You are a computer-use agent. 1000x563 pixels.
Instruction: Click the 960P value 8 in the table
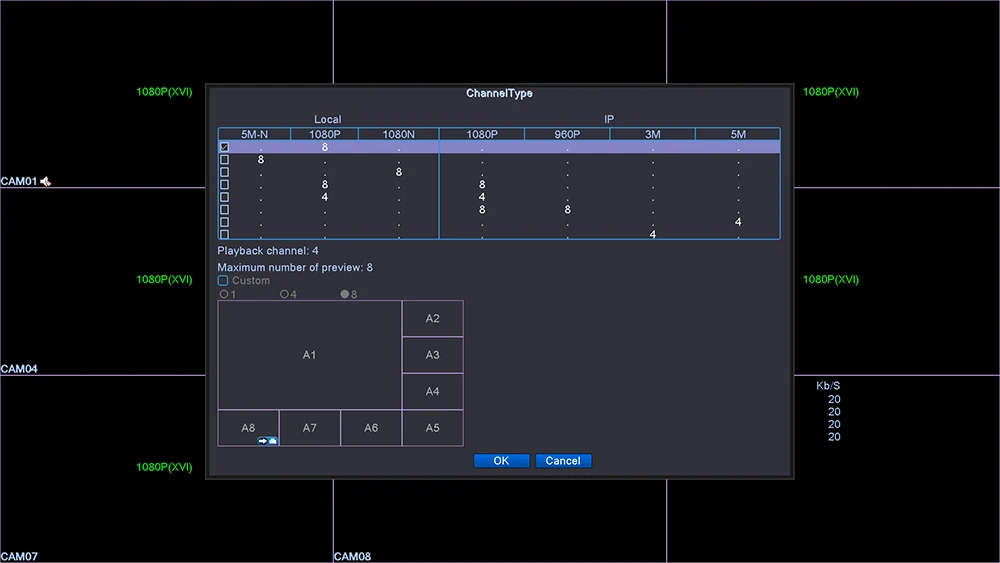[568, 210]
